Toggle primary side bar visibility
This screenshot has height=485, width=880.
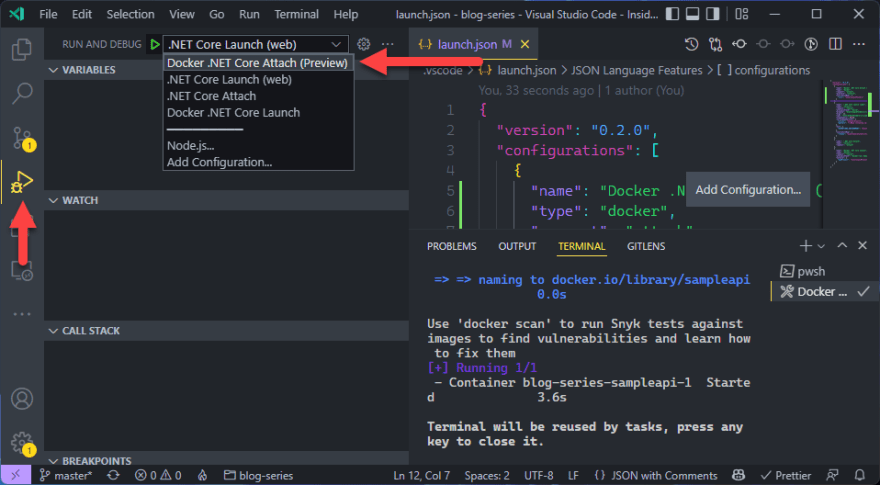[672, 14]
